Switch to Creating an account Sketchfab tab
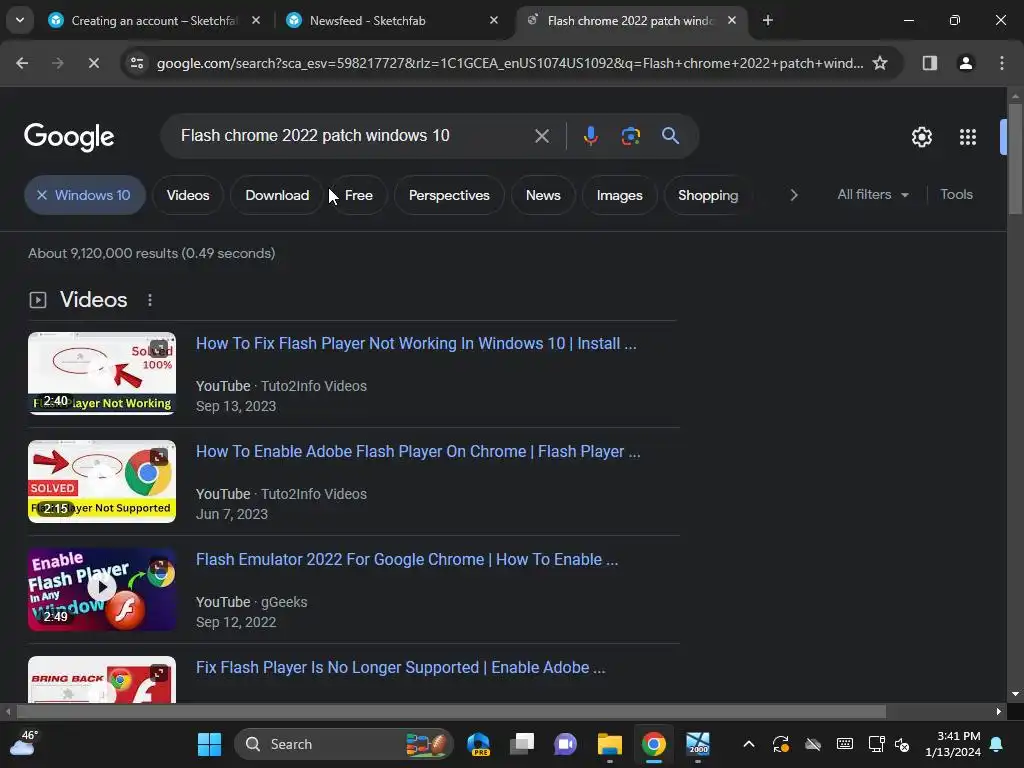The width and height of the screenshot is (1024, 768). 155,20
